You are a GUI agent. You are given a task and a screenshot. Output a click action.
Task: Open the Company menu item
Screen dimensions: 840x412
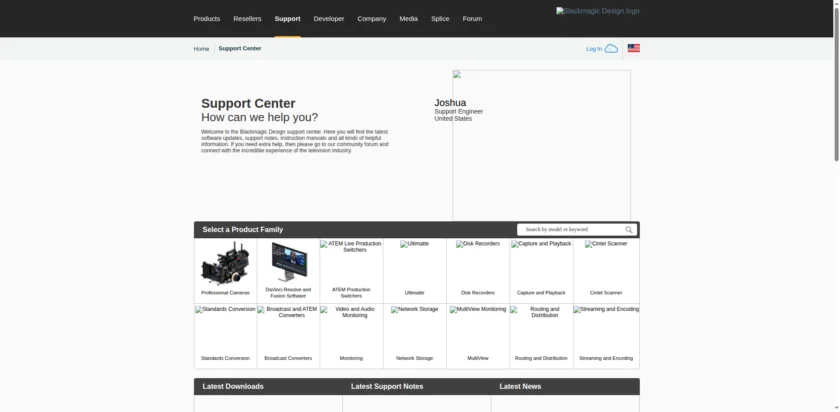pyautogui.click(x=371, y=19)
